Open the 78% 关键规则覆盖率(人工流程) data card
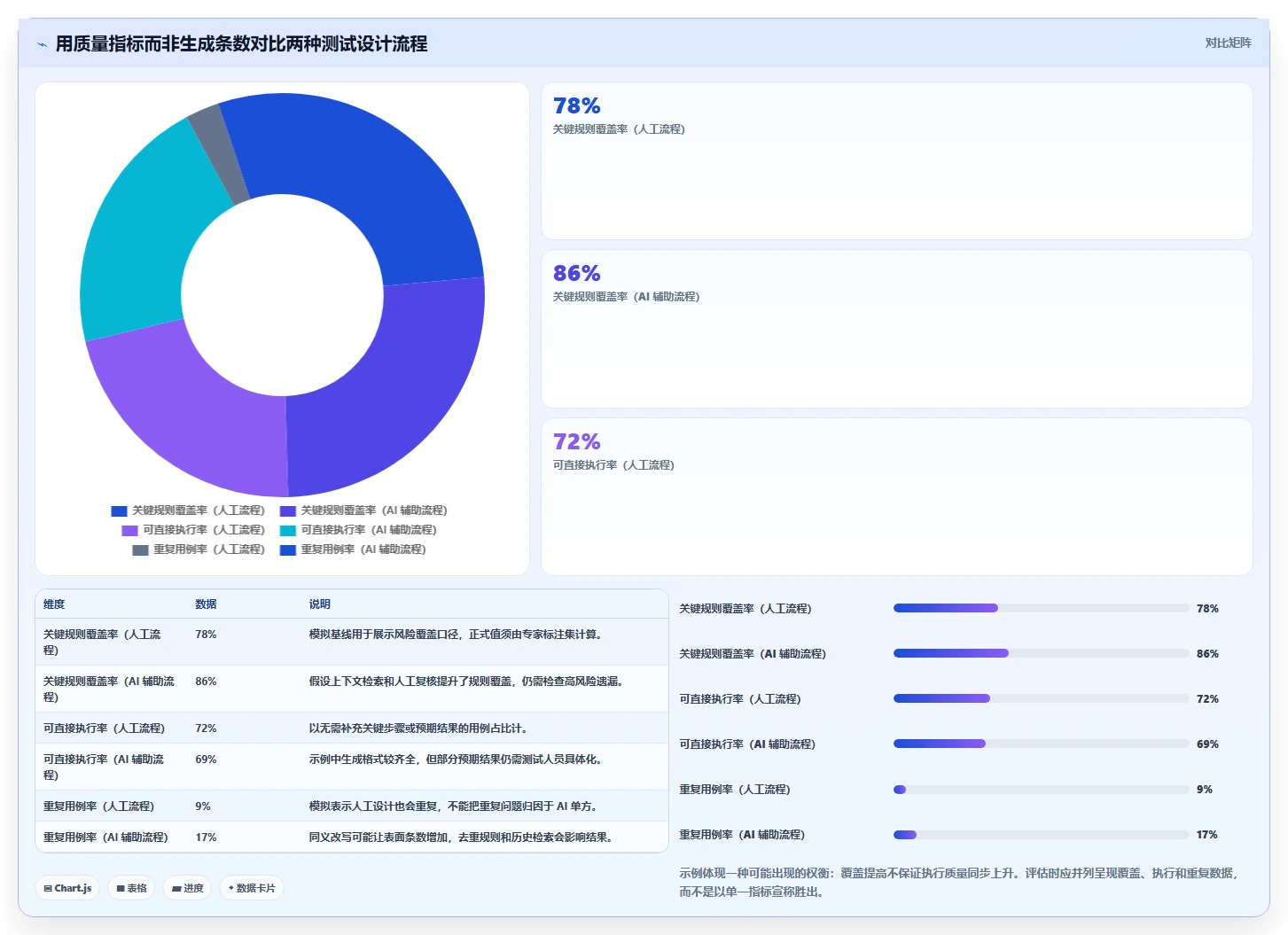Screen dimensions: 1288x935 point(896,160)
